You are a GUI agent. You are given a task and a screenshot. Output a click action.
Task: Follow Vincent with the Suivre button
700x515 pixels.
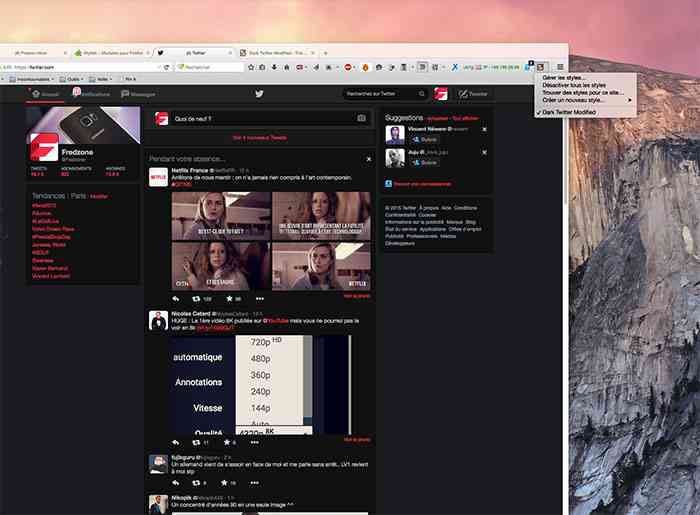[424, 140]
